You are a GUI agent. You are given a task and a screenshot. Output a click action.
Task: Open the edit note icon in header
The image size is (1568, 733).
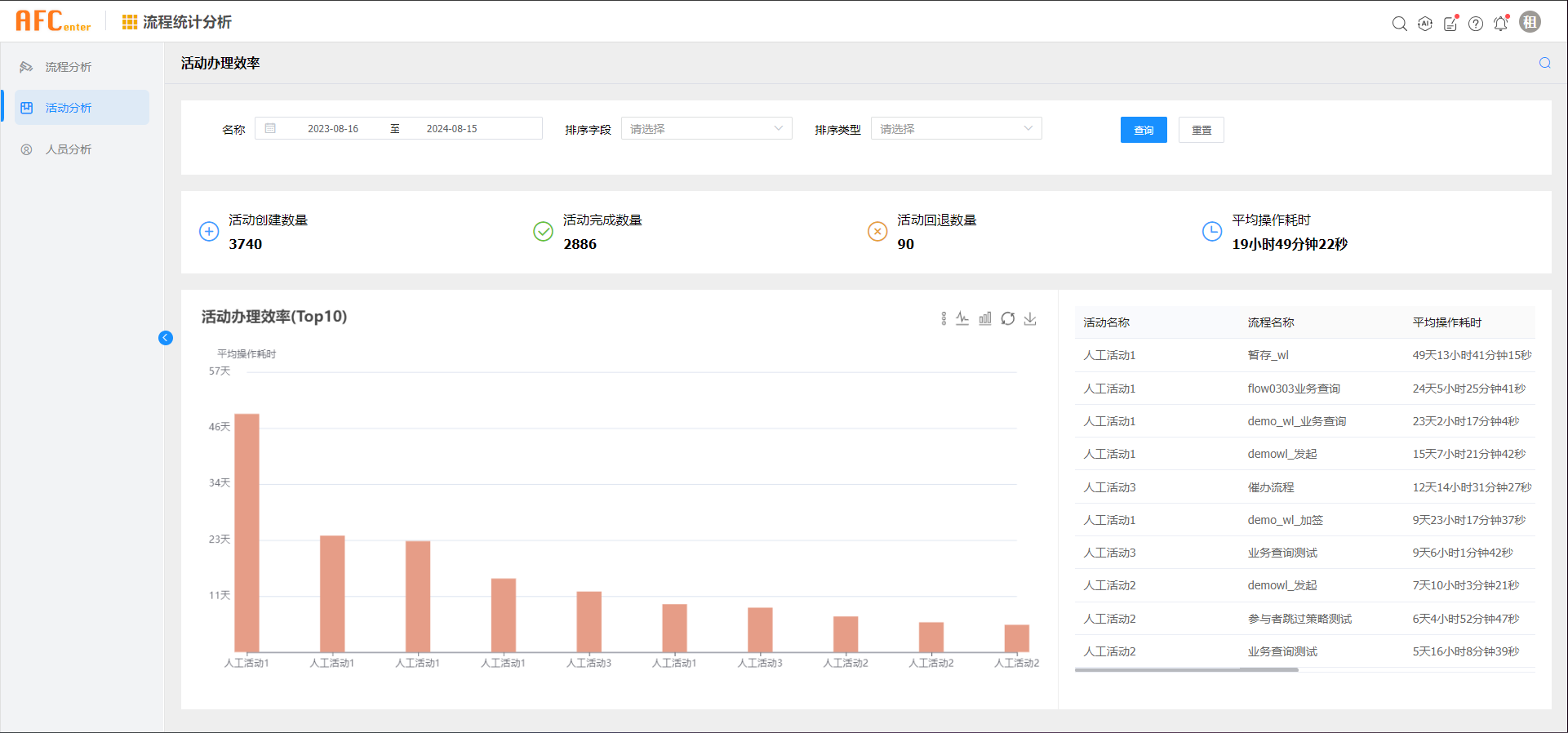1450,24
